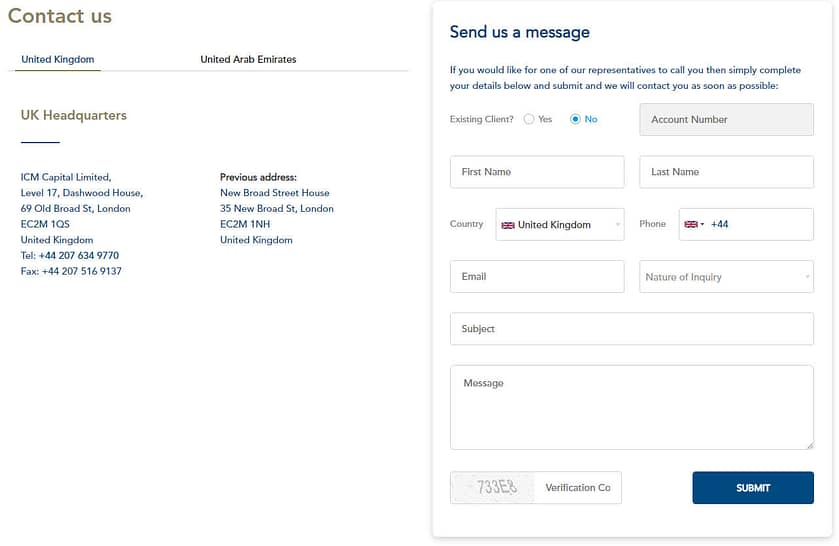The height and width of the screenshot is (546, 839).
Task: Select Yes for Existing Client
Action: pyautogui.click(x=529, y=119)
